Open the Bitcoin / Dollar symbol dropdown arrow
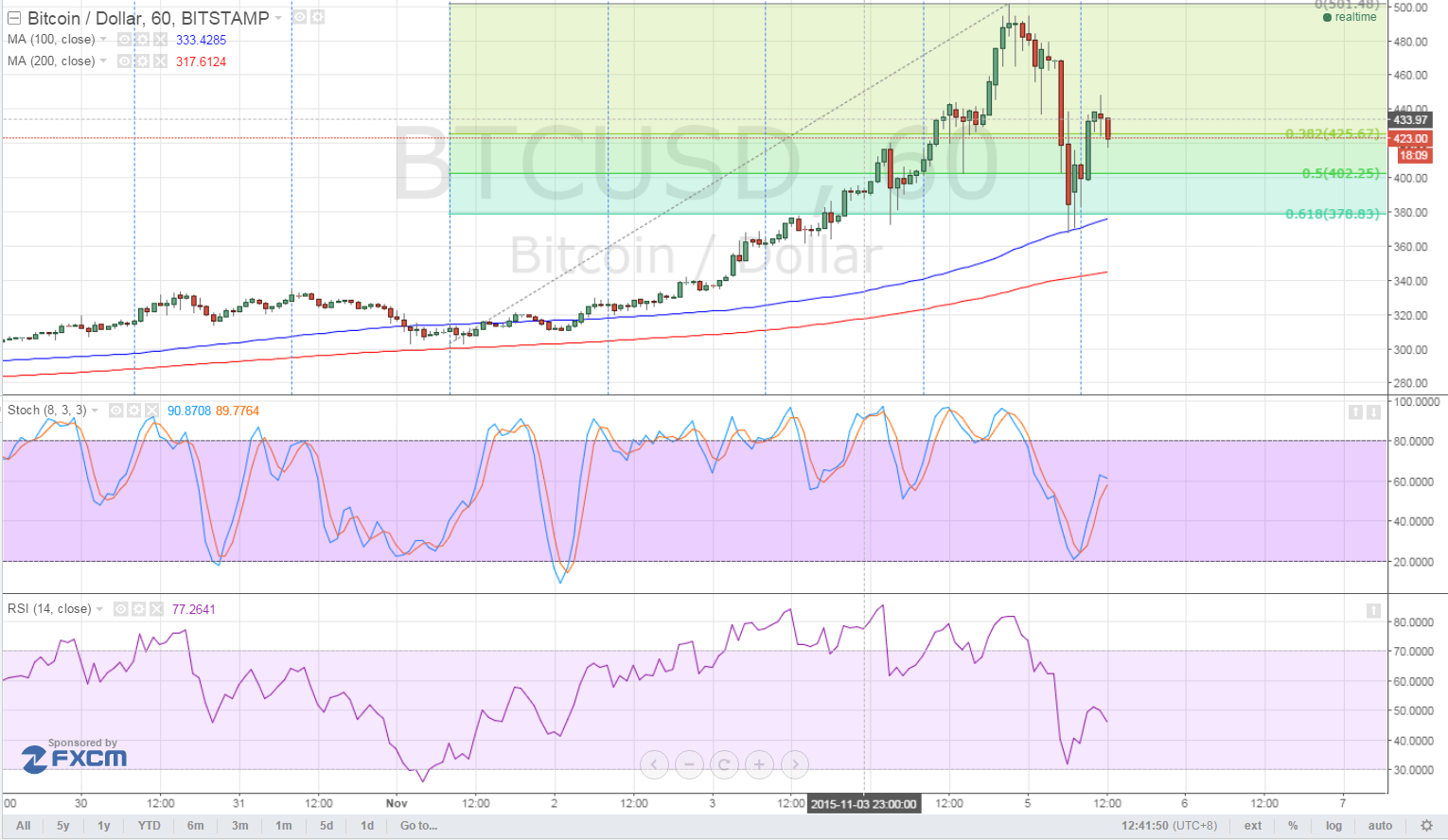The image size is (1448, 840). pos(279,18)
